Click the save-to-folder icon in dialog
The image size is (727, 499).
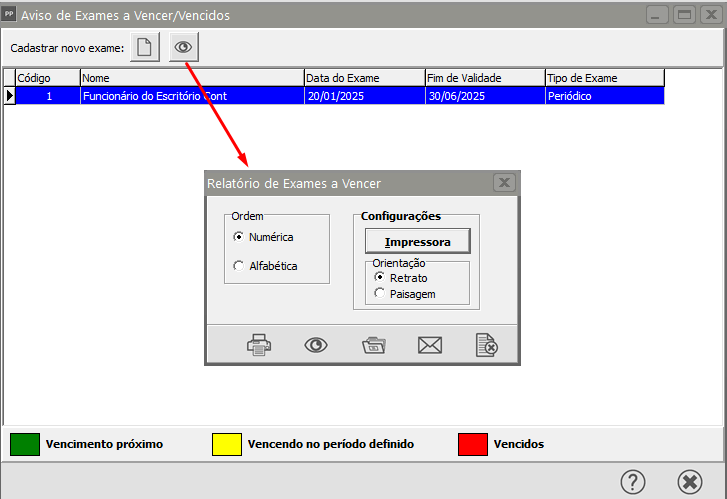374,345
